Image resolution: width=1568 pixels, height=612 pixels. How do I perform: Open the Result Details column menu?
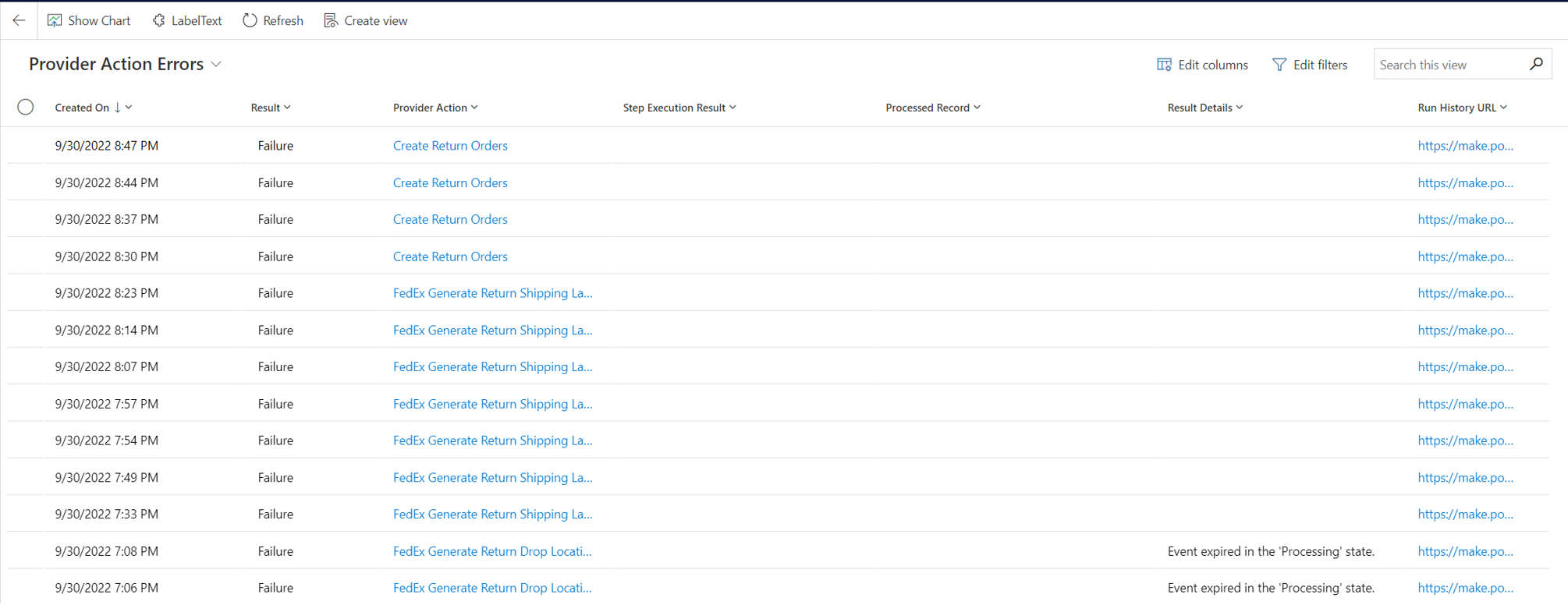1240,108
